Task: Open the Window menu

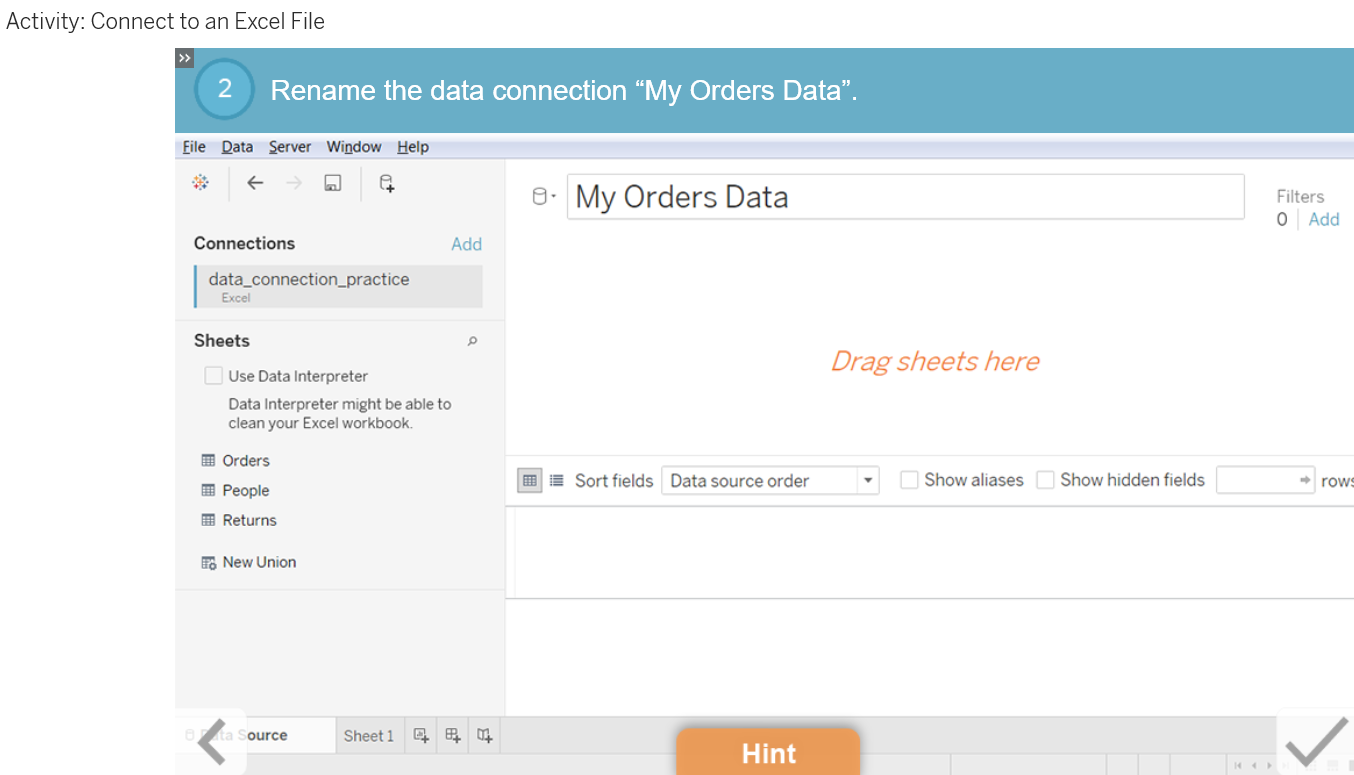Action: pos(354,147)
